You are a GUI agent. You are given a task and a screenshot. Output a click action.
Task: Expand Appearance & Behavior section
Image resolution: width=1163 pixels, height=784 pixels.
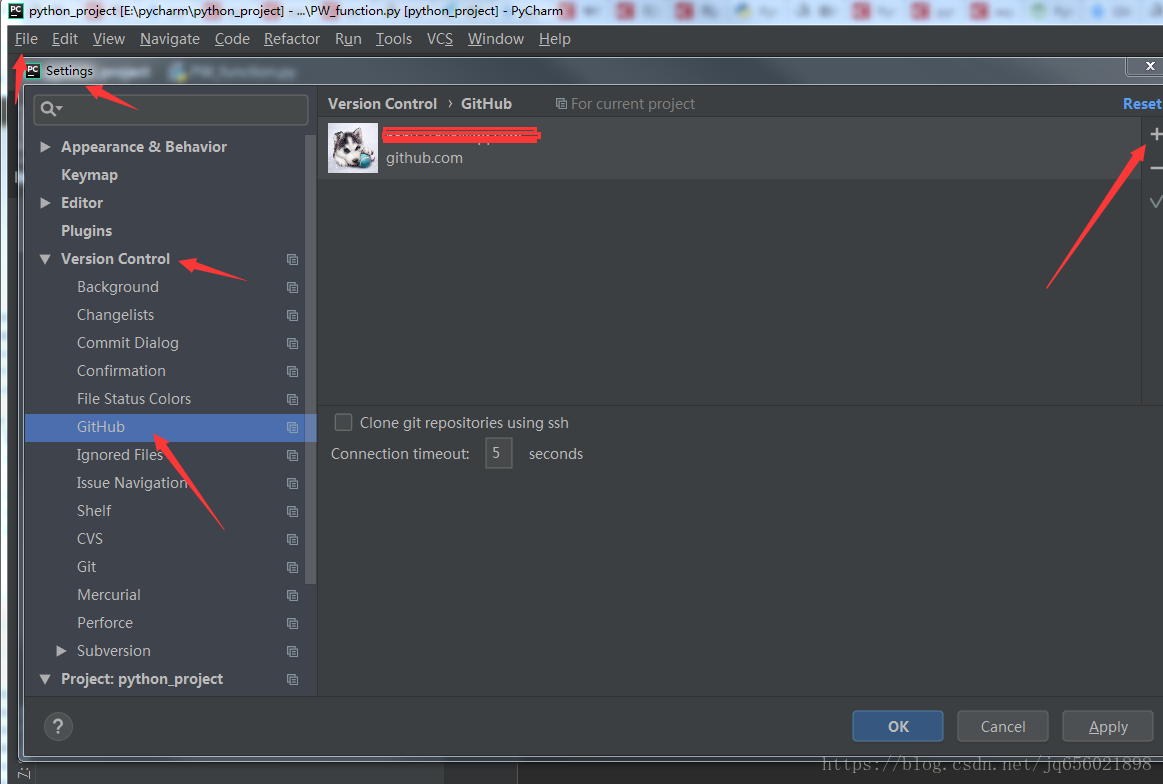[x=45, y=147]
